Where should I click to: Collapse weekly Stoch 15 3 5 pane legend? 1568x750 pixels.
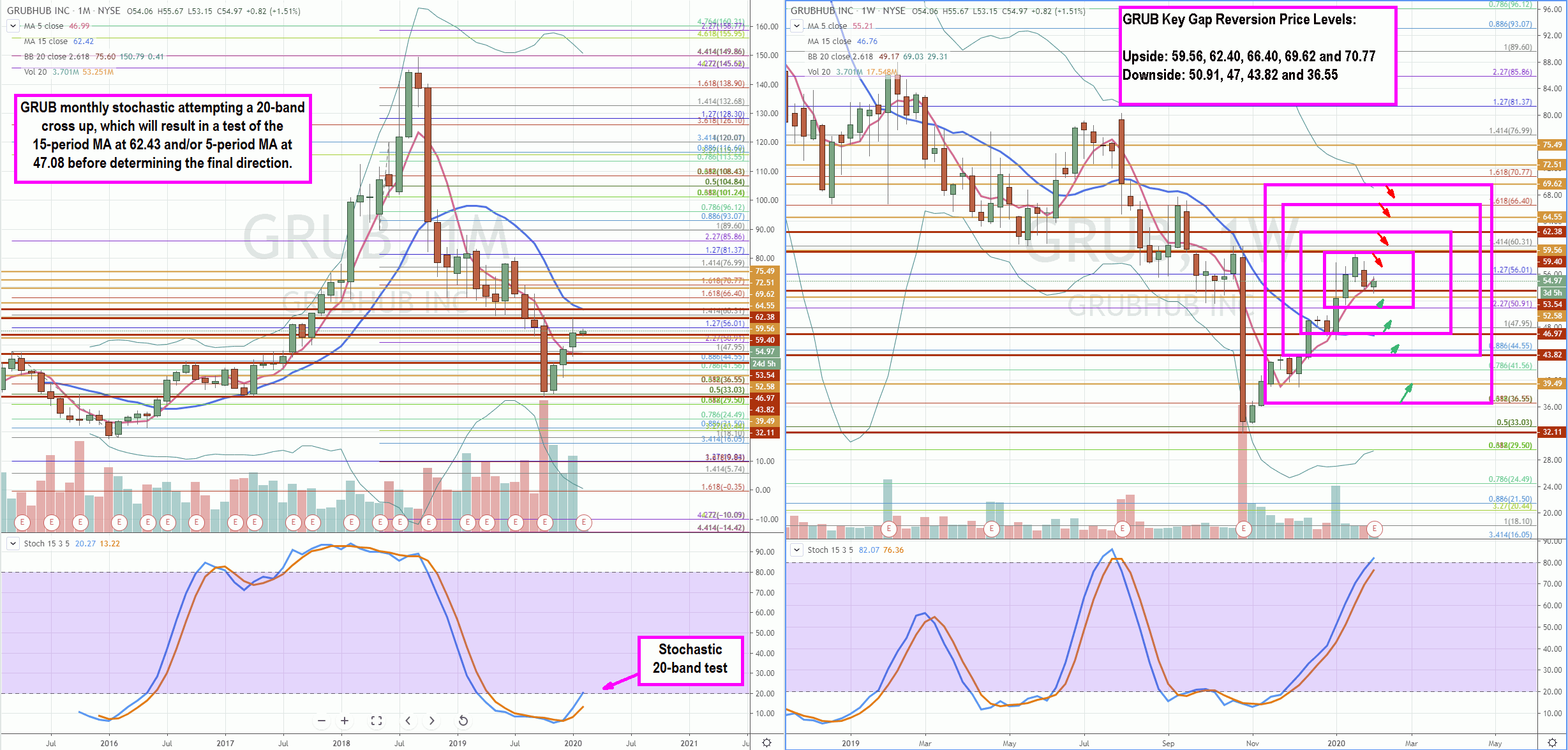coord(796,550)
